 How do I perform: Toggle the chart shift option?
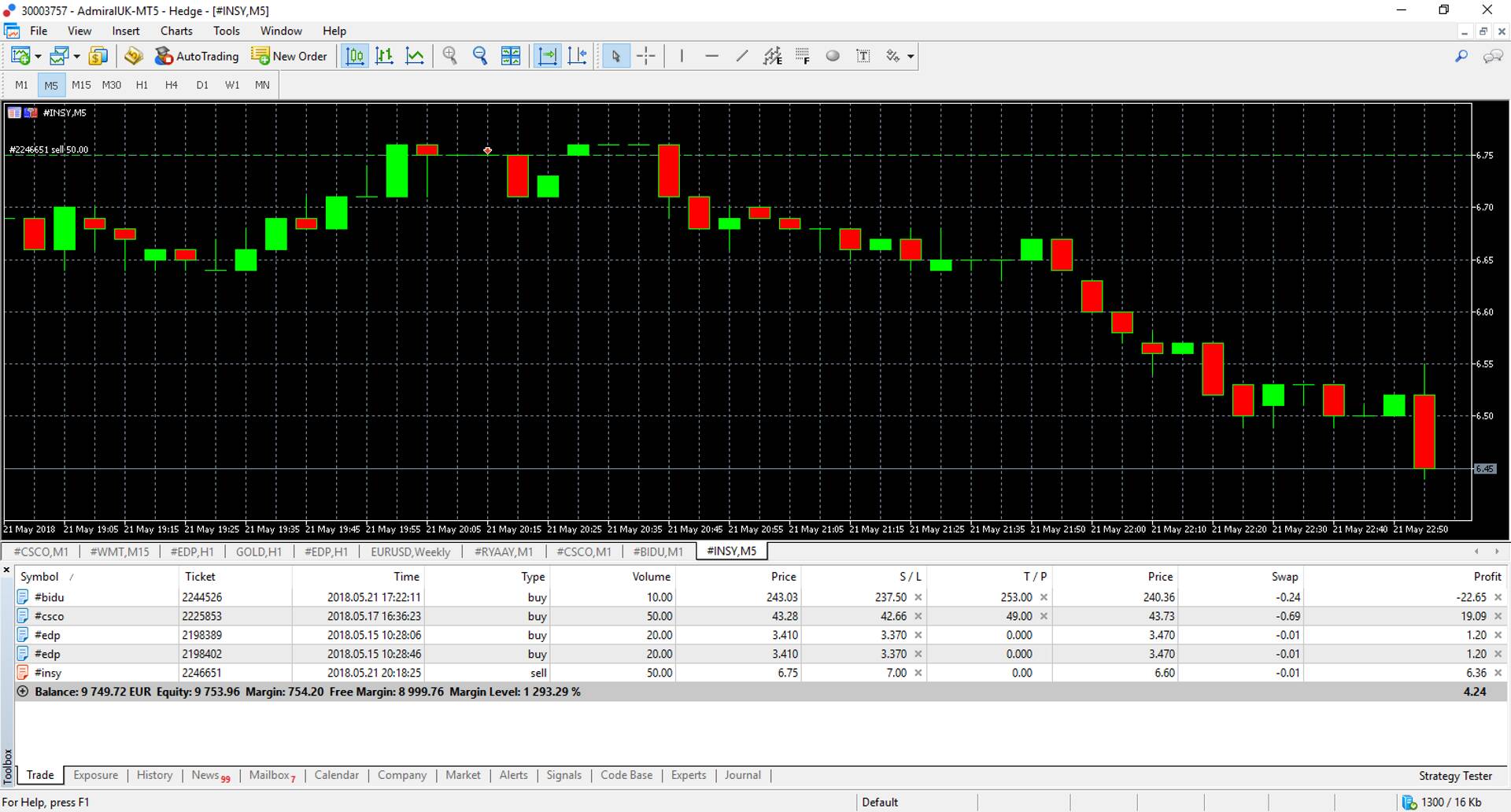(x=578, y=56)
